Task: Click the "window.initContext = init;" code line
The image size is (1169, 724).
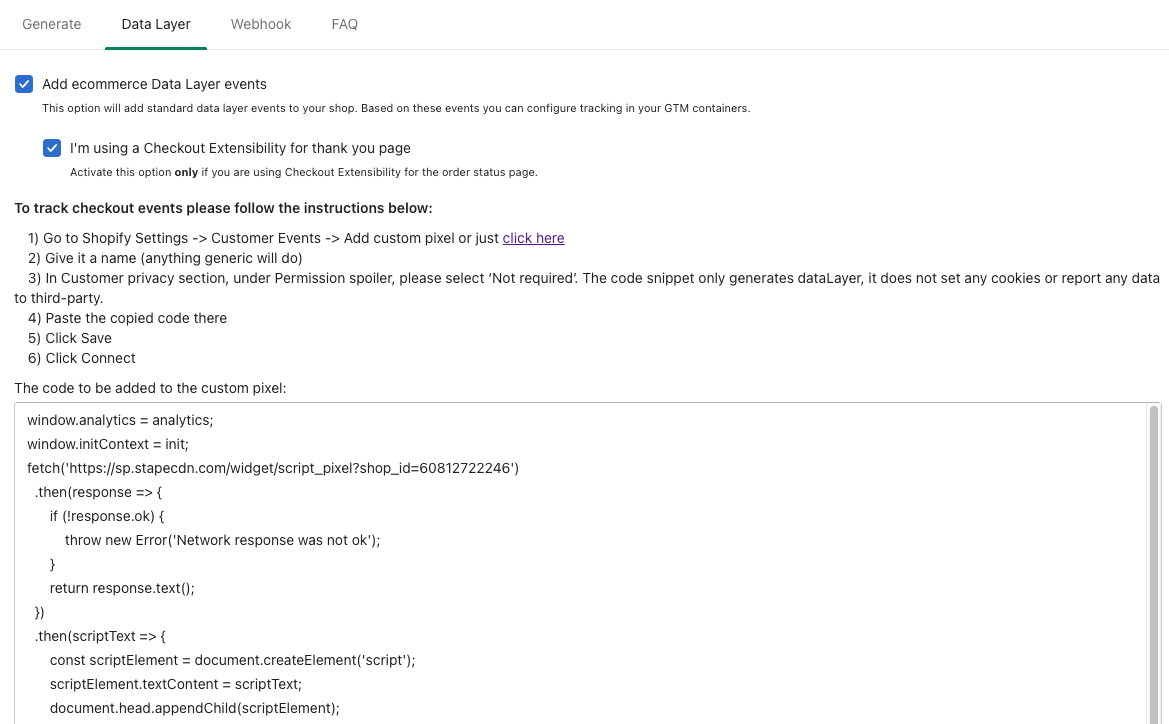Action: (x=108, y=444)
